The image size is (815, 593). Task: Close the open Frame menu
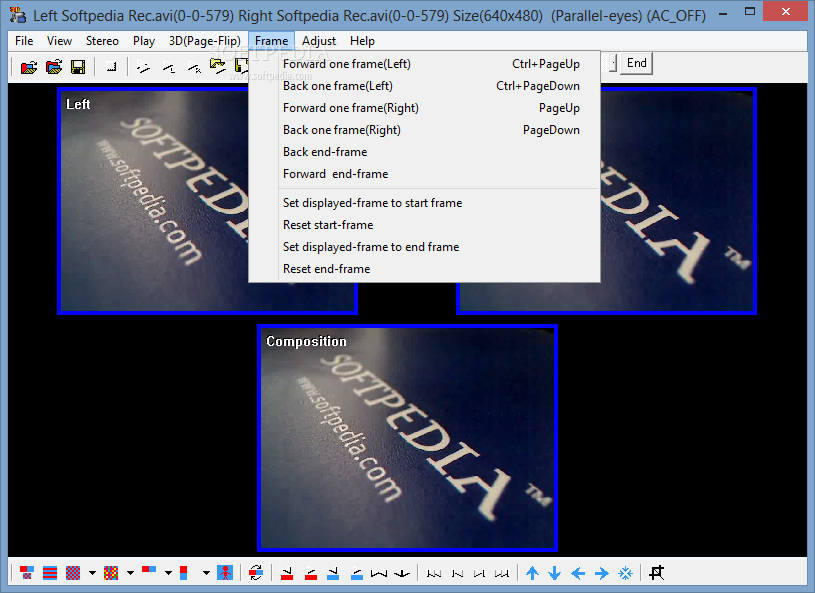(271, 41)
